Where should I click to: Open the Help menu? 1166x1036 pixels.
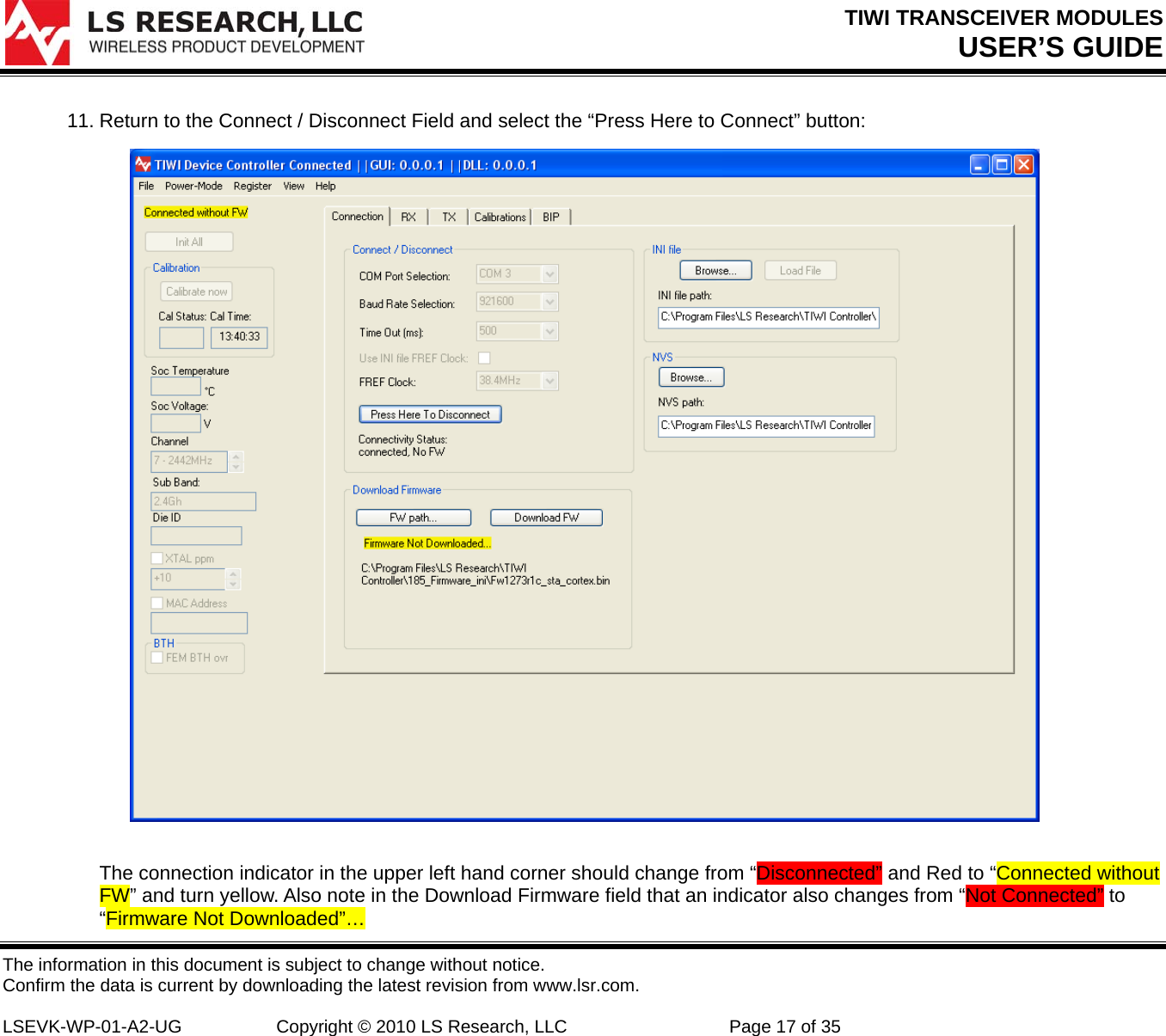tap(325, 186)
